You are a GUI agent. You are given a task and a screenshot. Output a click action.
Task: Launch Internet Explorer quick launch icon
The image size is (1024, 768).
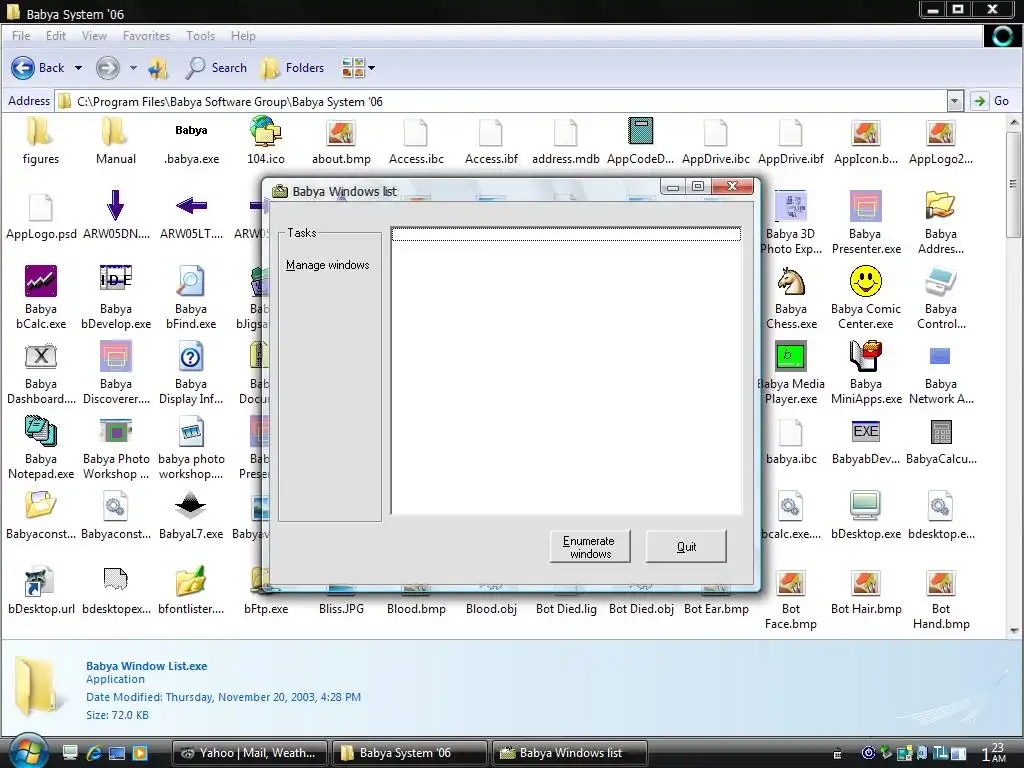coord(94,753)
